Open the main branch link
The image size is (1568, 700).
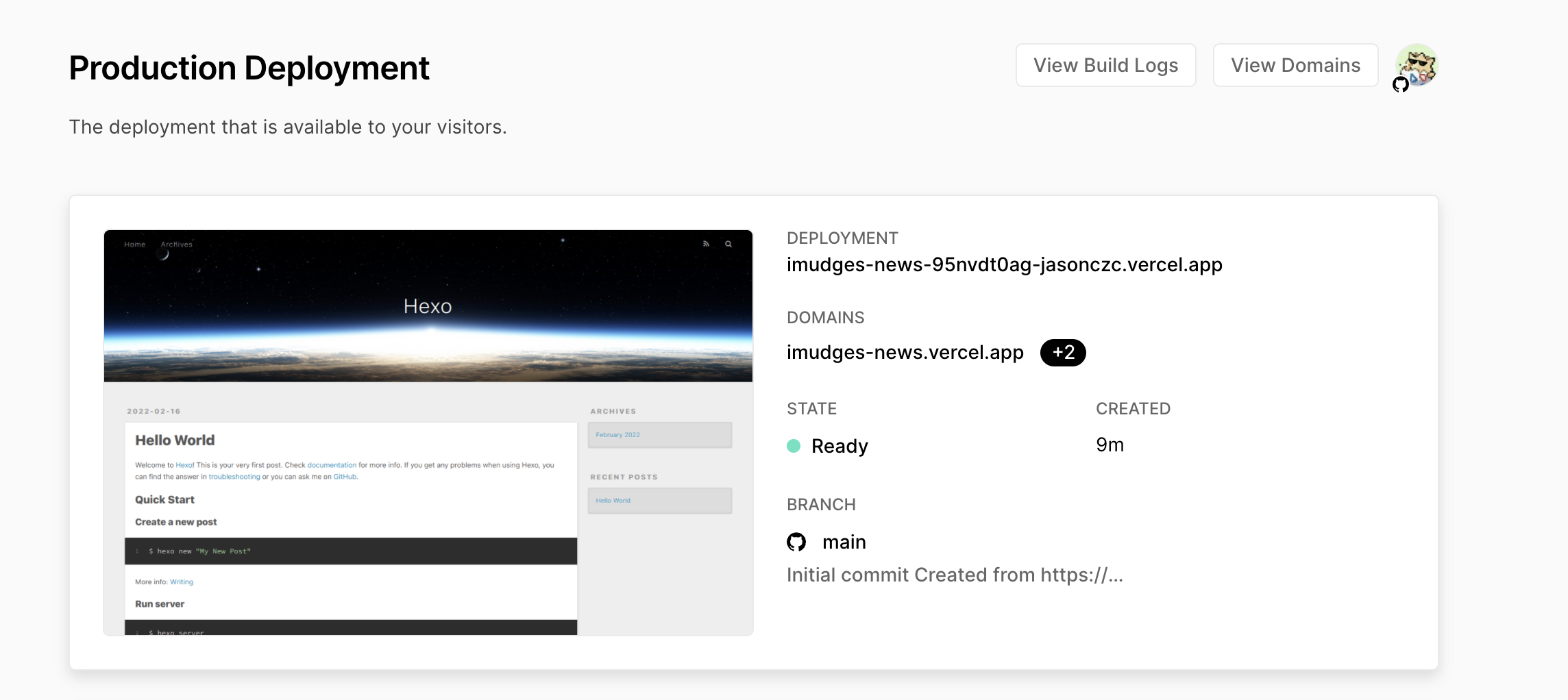coord(844,542)
